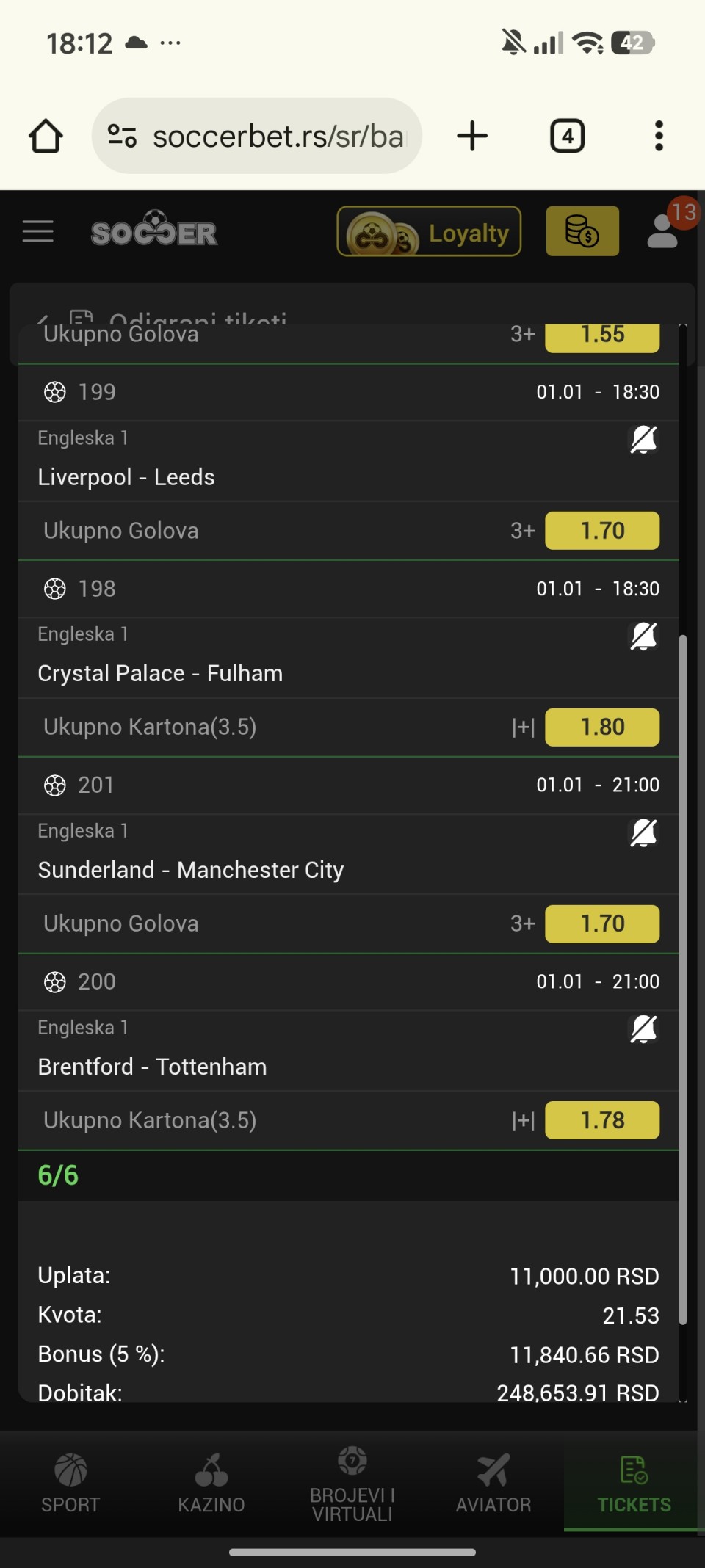
Task: Click the 1.80 odds for Crystal Palace - Fulham
Action: click(602, 727)
